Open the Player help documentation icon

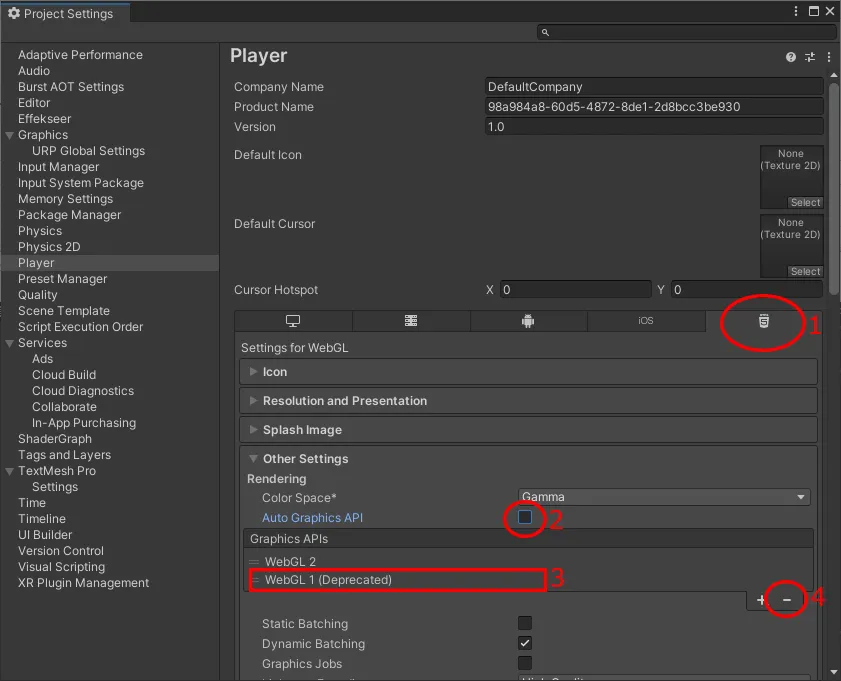tap(791, 58)
